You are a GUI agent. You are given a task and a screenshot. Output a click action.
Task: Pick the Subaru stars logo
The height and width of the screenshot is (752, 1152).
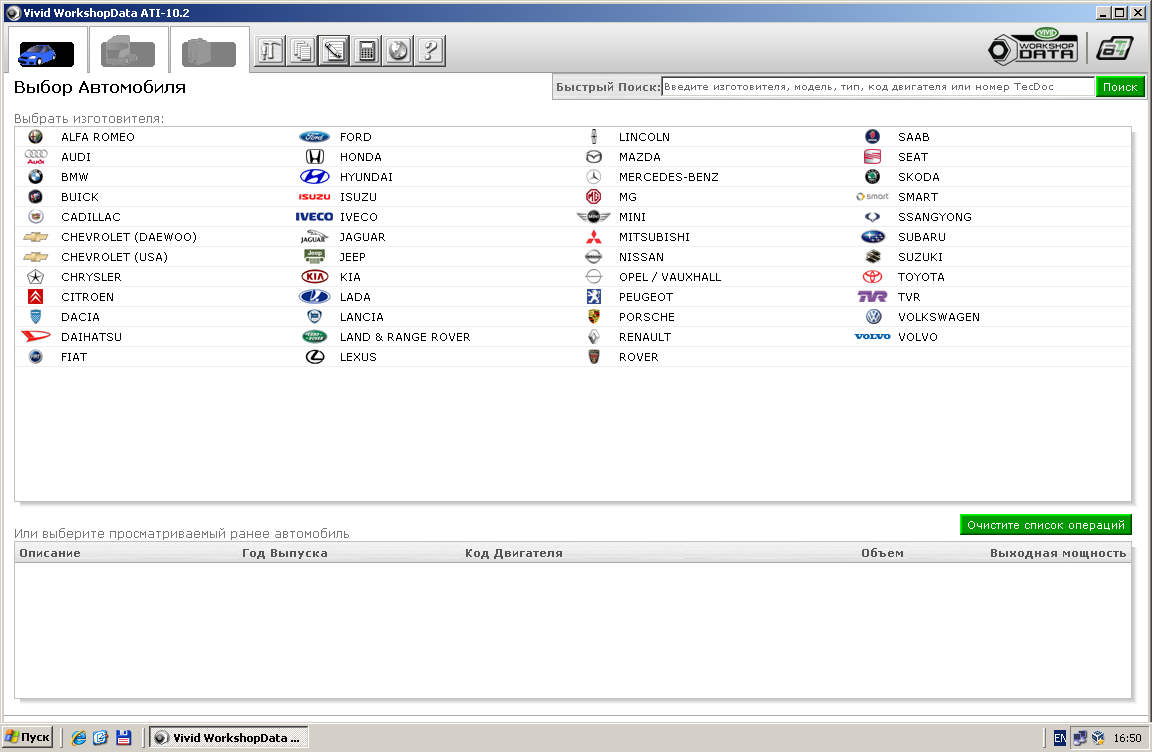873,236
